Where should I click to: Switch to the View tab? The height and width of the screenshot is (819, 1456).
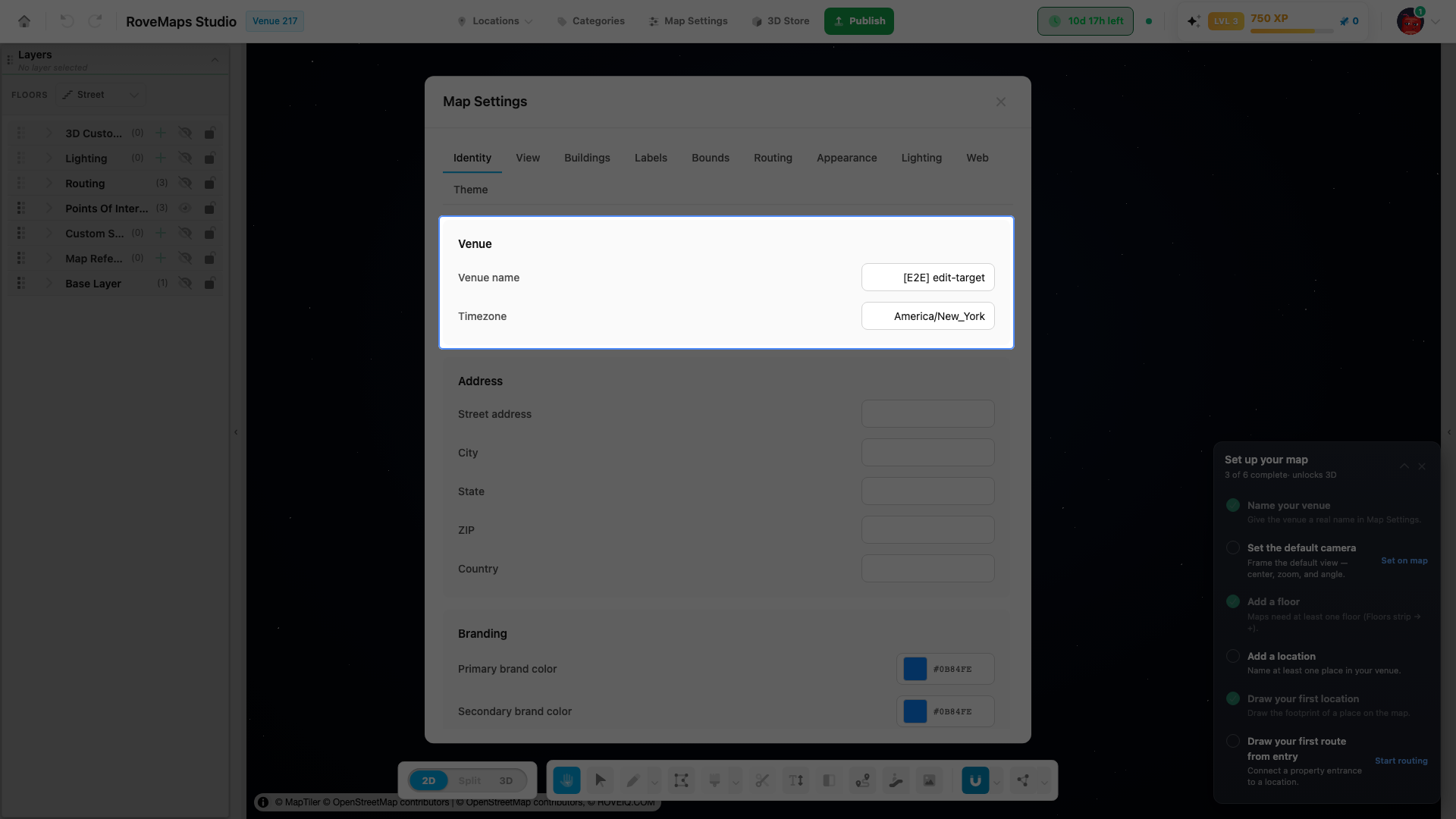point(528,158)
